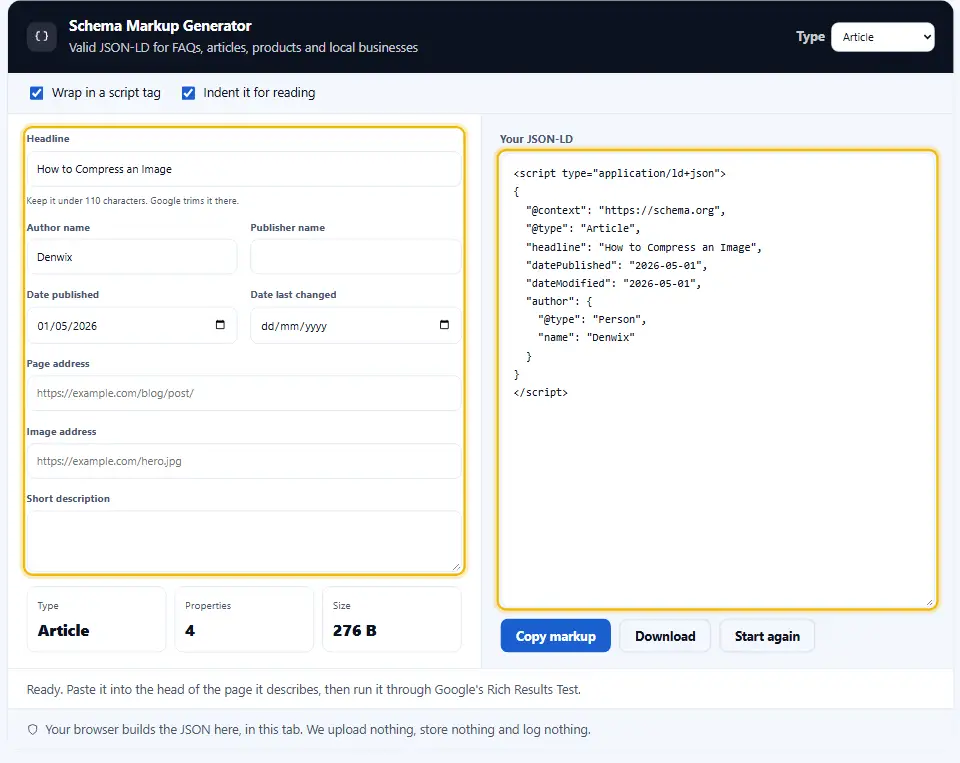Screen dimensions: 960x763
Task: Click the curly braces logo icon
Action: tap(42, 37)
